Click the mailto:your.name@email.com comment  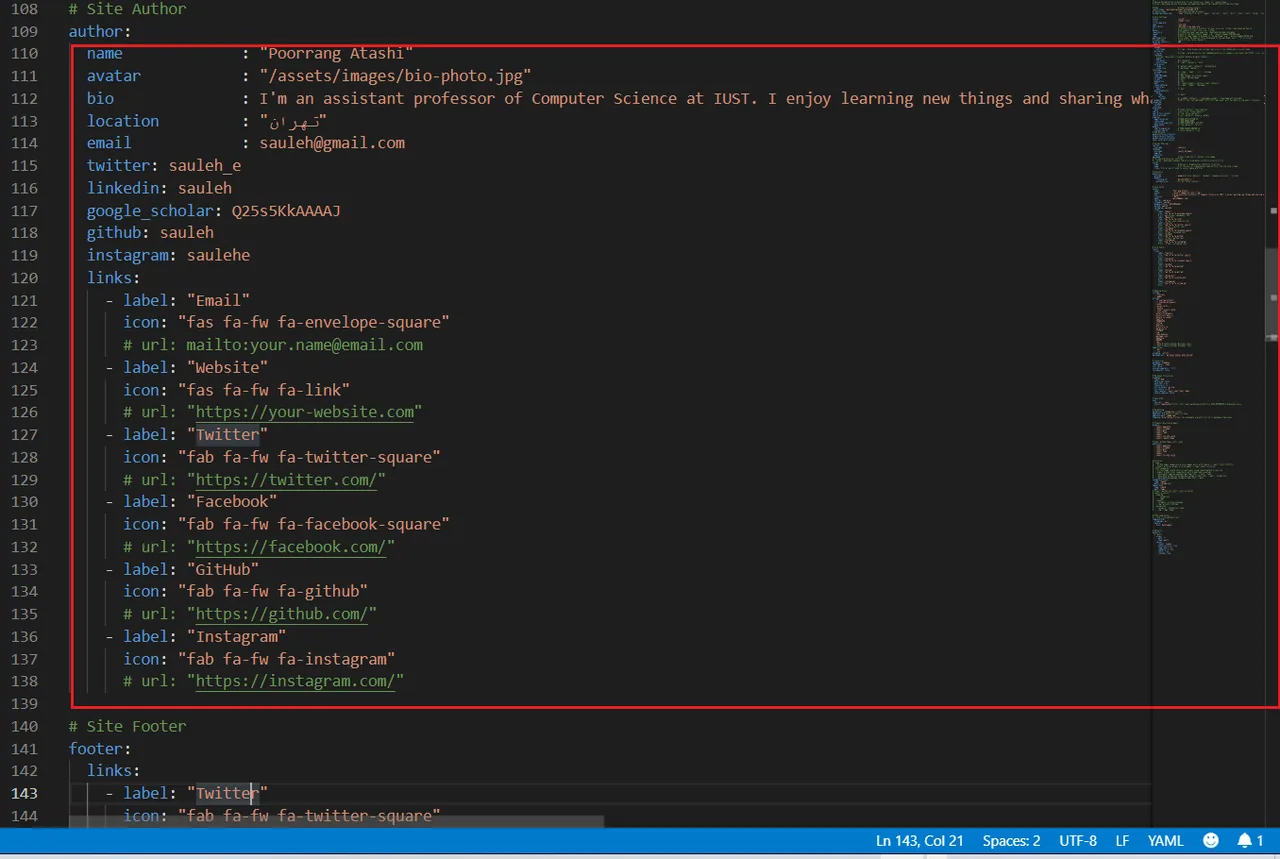pyautogui.click(x=304, y=345)
